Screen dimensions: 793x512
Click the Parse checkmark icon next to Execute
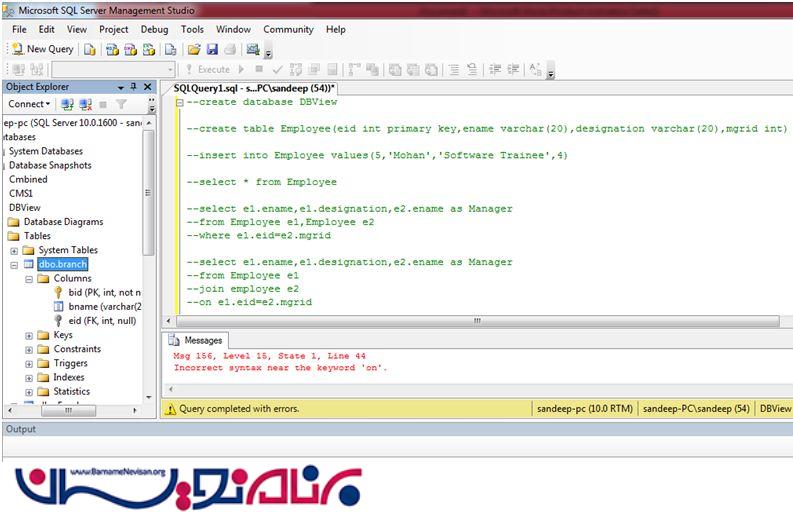coord(278,70)
